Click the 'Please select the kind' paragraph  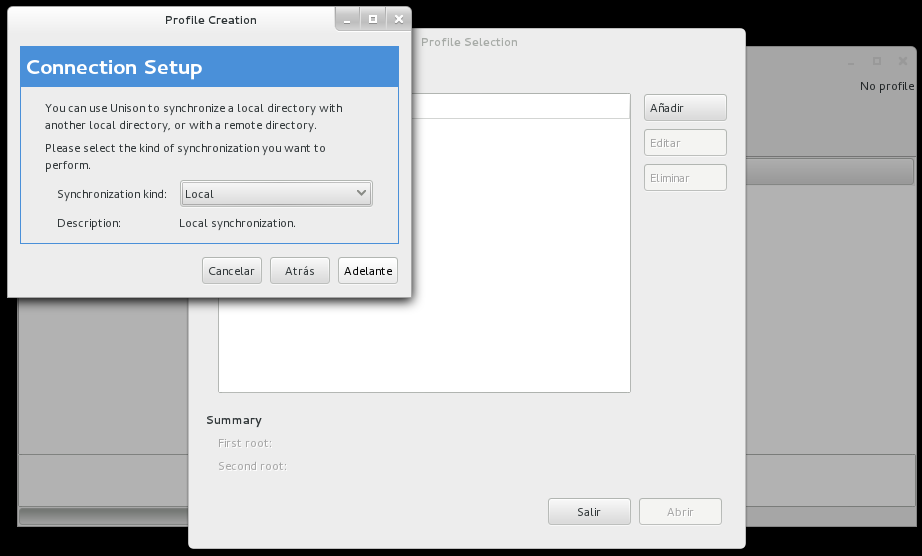[x=185, y=156]
